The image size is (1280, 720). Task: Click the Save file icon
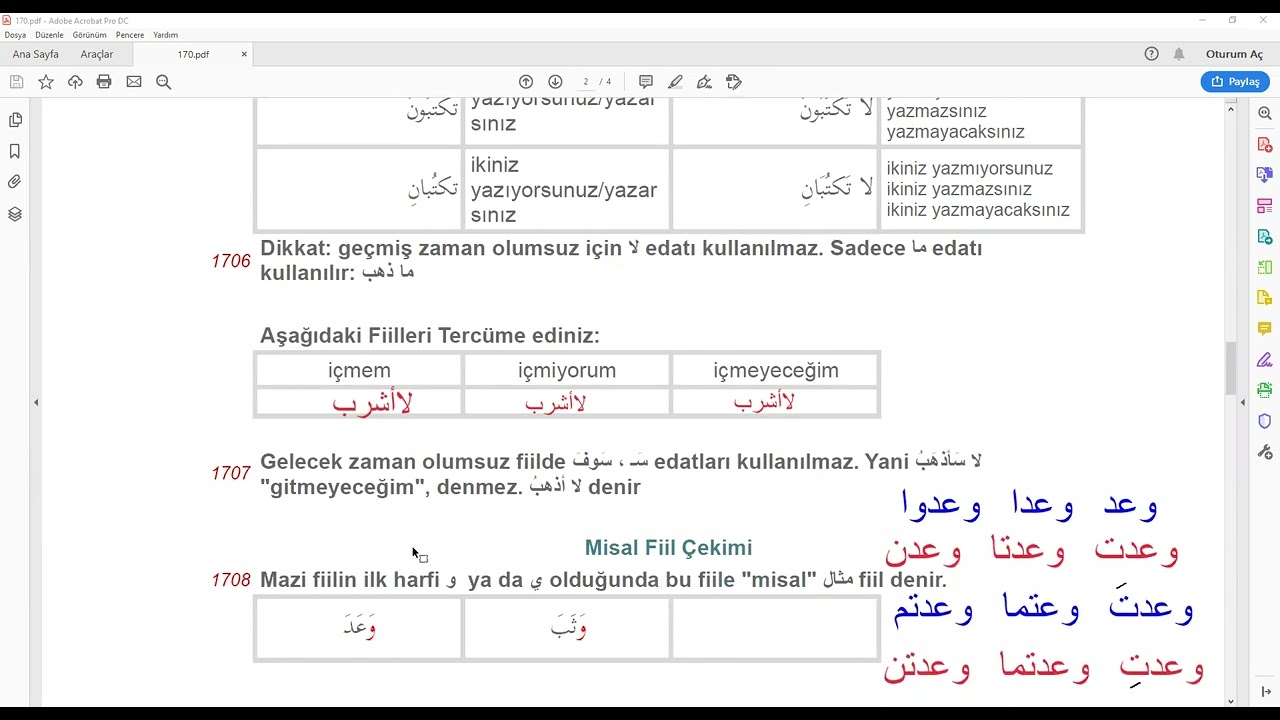pos(16,82)
